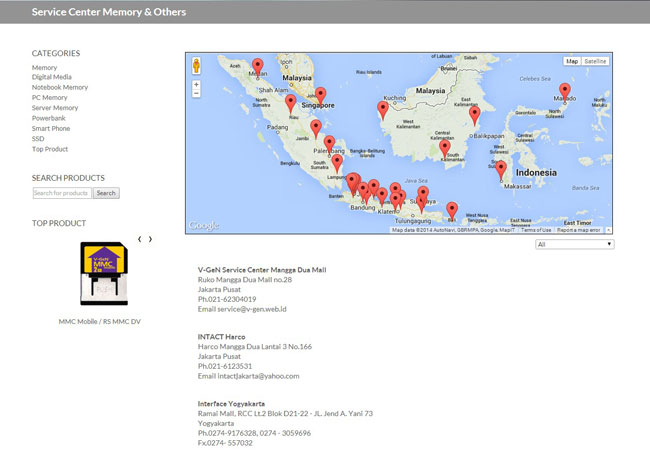Viewport: 650px width, 465px height.
Task: Open the PC Memory category
Action: (x=49, y=98)
